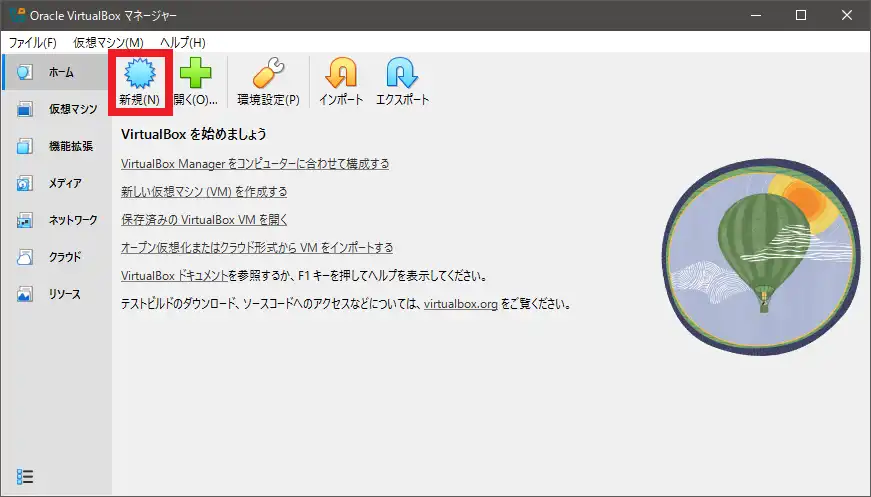The image size is (871, 497).
Task: Open the Machine (仮想マシン(M)) menu
Action: (108, 42)
